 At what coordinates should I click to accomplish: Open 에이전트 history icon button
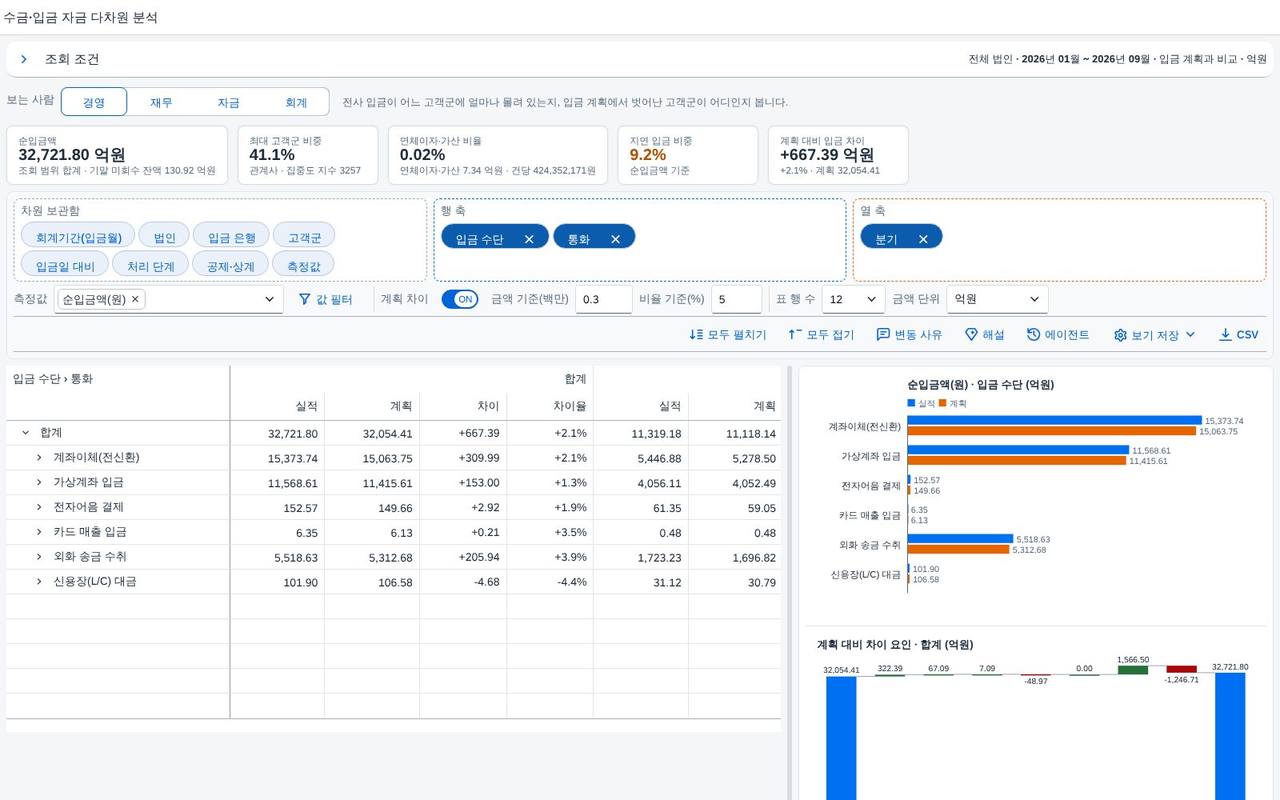[1058, 335]
